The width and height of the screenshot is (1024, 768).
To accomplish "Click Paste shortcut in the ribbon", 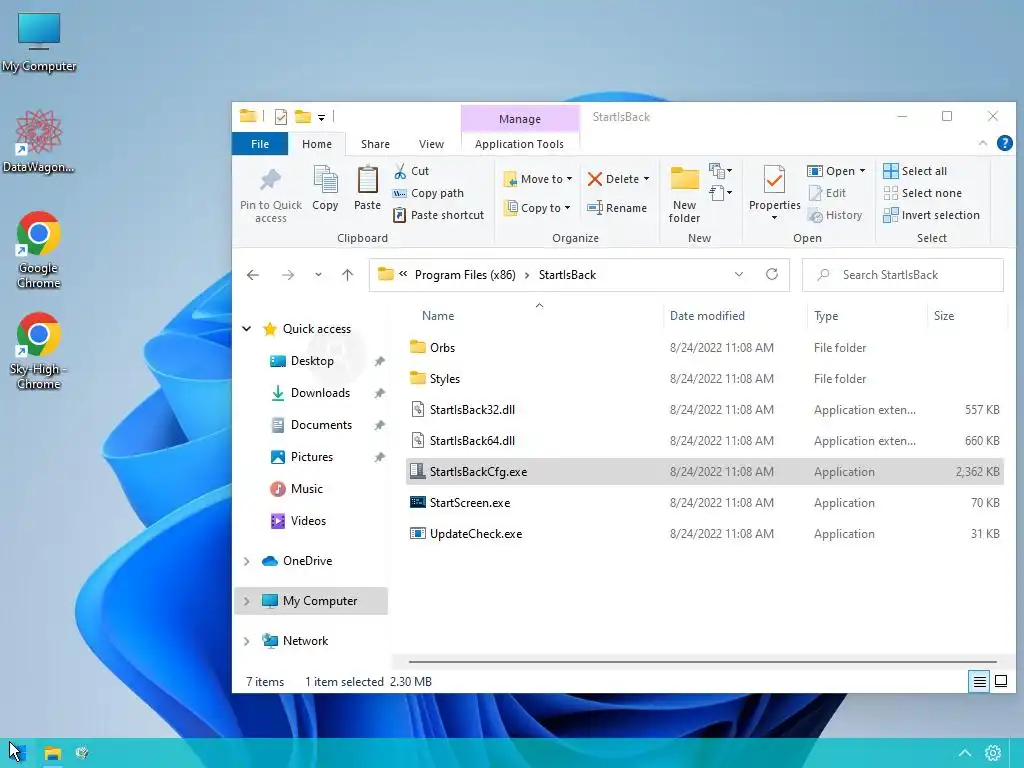I will tap(438, 215).
